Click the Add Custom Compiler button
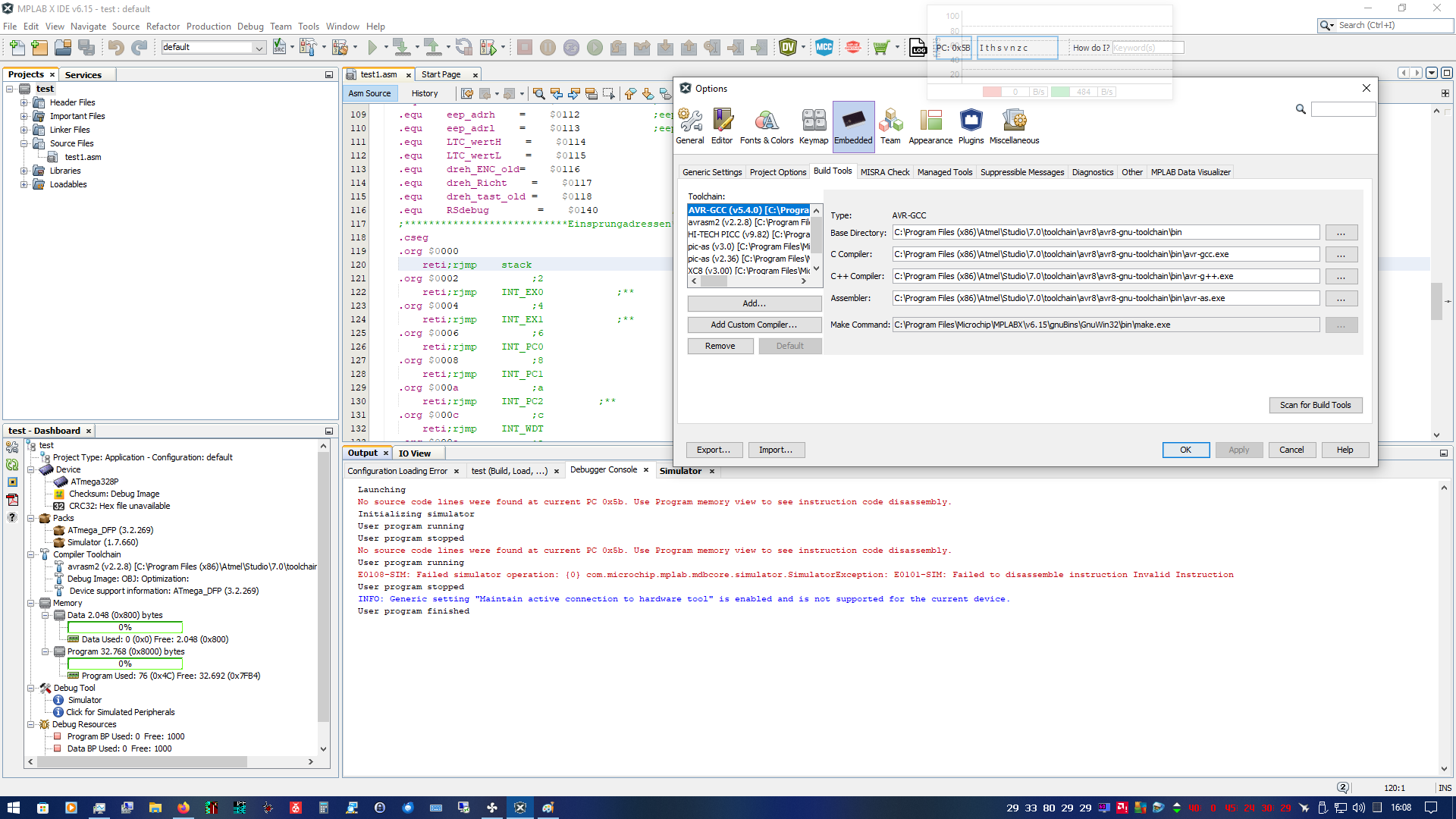 pos(754,325)
